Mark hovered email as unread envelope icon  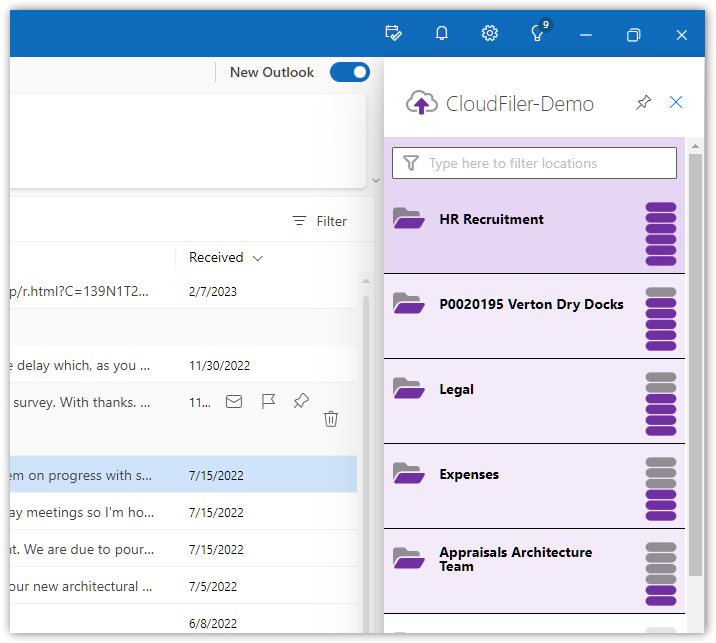tap(234, 402)
